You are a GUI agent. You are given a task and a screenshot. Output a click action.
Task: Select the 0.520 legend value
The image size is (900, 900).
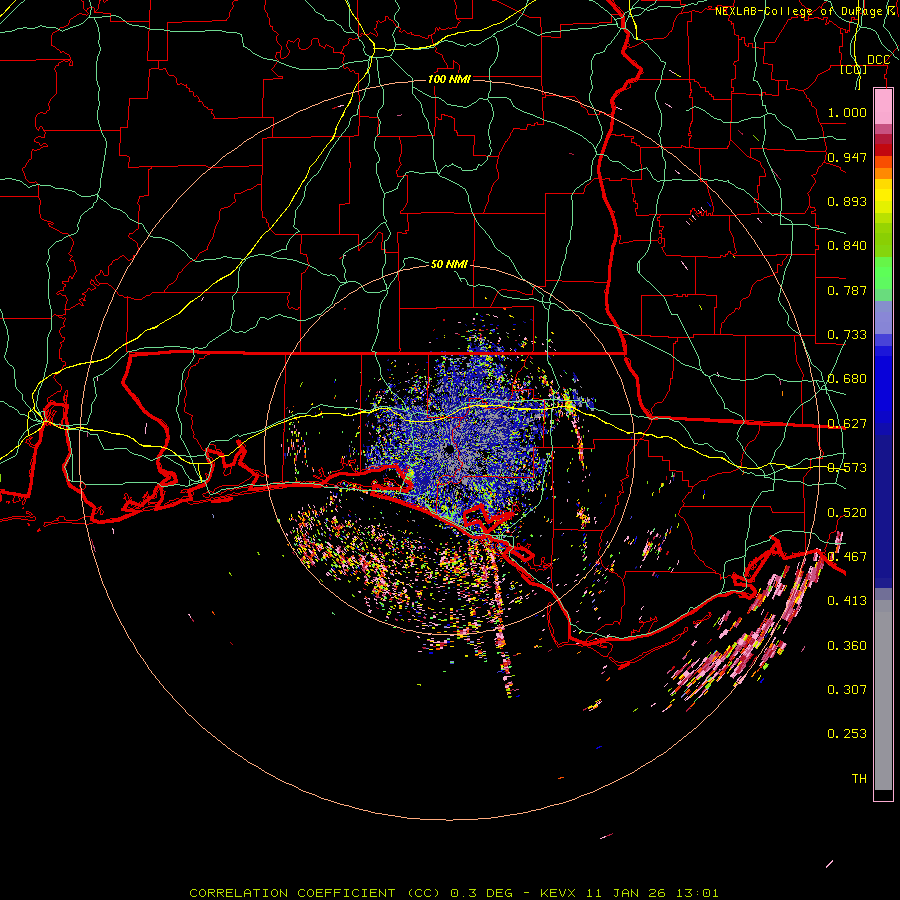pos(847,513)
